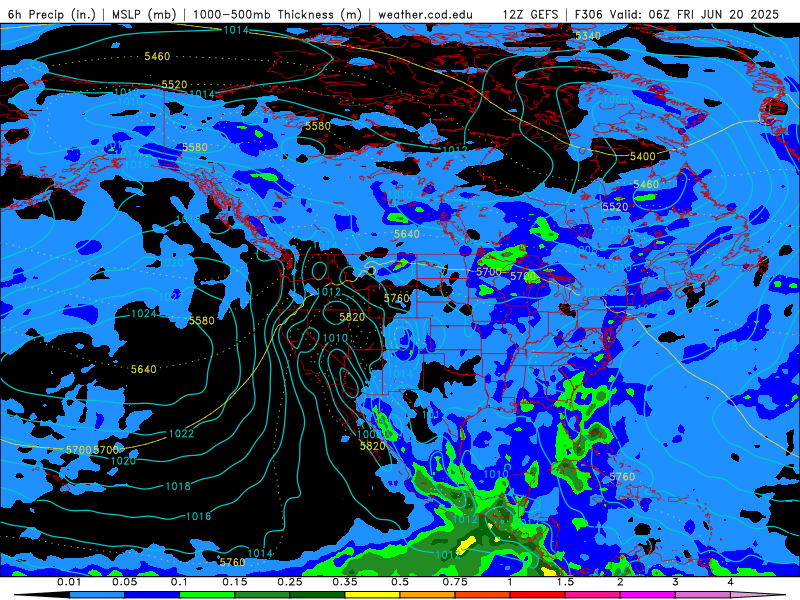
Task: Click the 0.01 legend value
Action: click(x=69, y=582)
